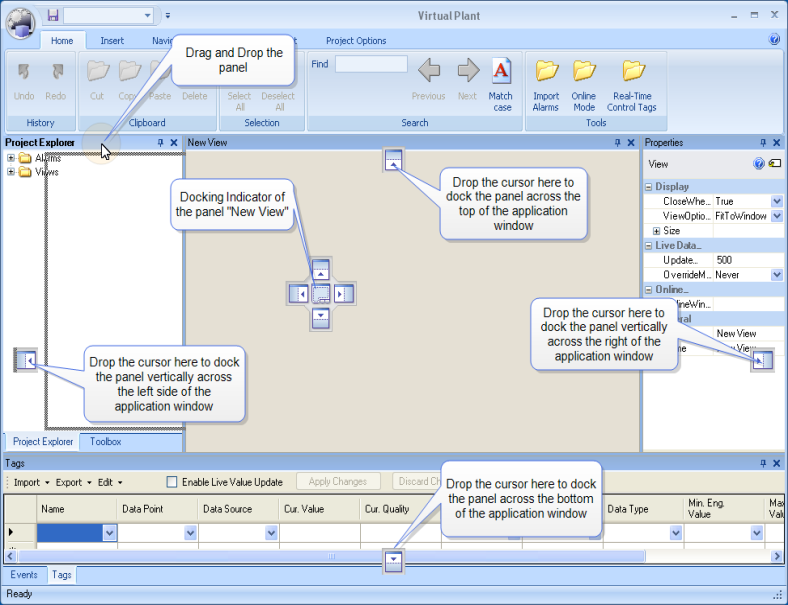
Task: Switch to the Events bottom tab
Action: pyautogui.click(x=24, y=575)
